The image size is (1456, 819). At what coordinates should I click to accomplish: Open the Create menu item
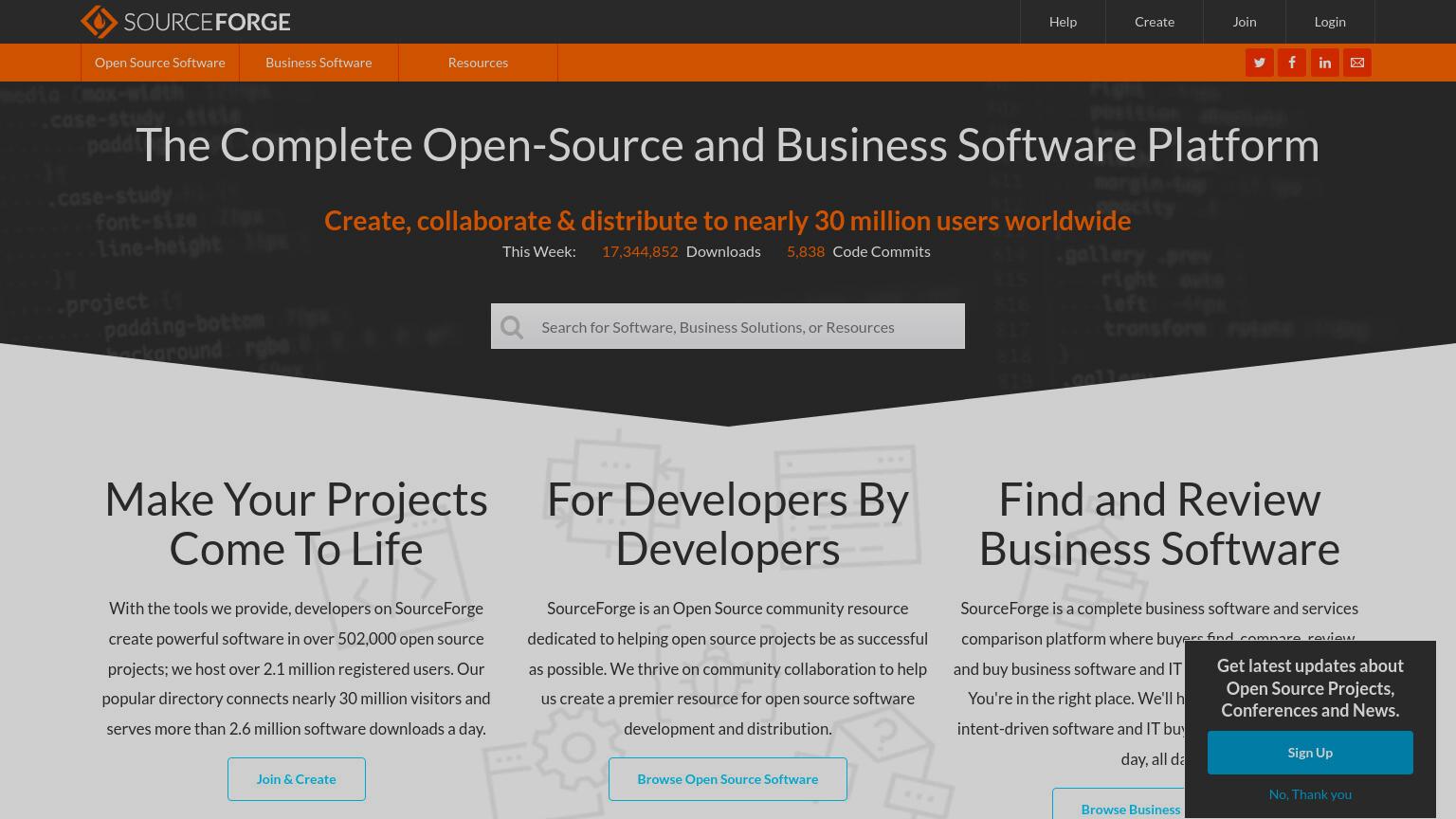tap(1155, 22)
